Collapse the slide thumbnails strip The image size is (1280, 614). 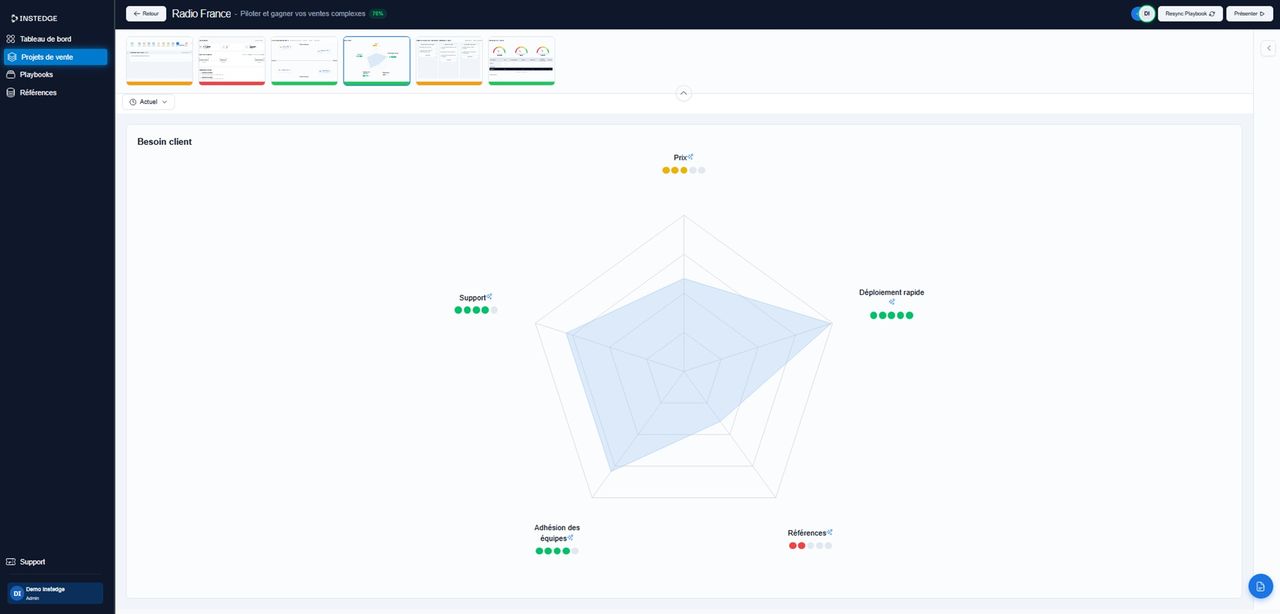684,93
